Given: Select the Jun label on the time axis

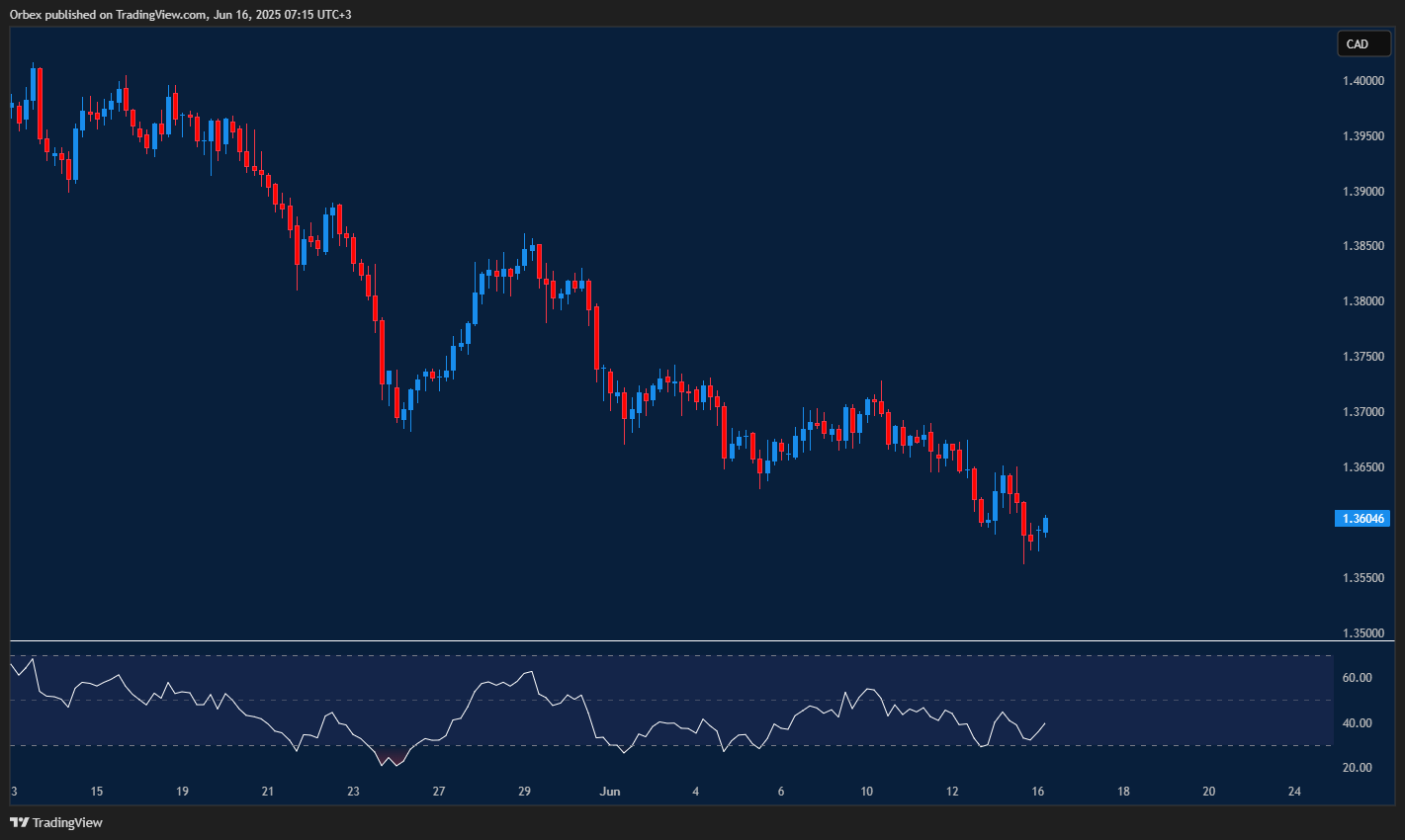Looking at the screenshot, I should pos(609,792).
